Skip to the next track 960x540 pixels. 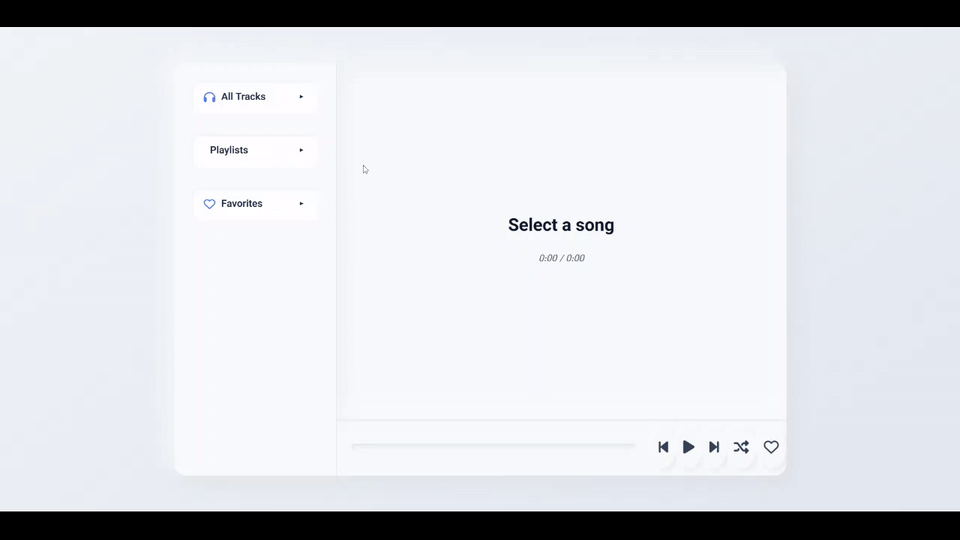(x=714, y=447)
